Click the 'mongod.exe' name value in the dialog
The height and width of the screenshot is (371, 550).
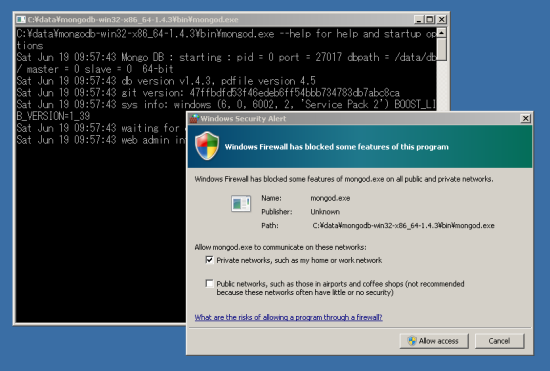[x=330, y=198]
